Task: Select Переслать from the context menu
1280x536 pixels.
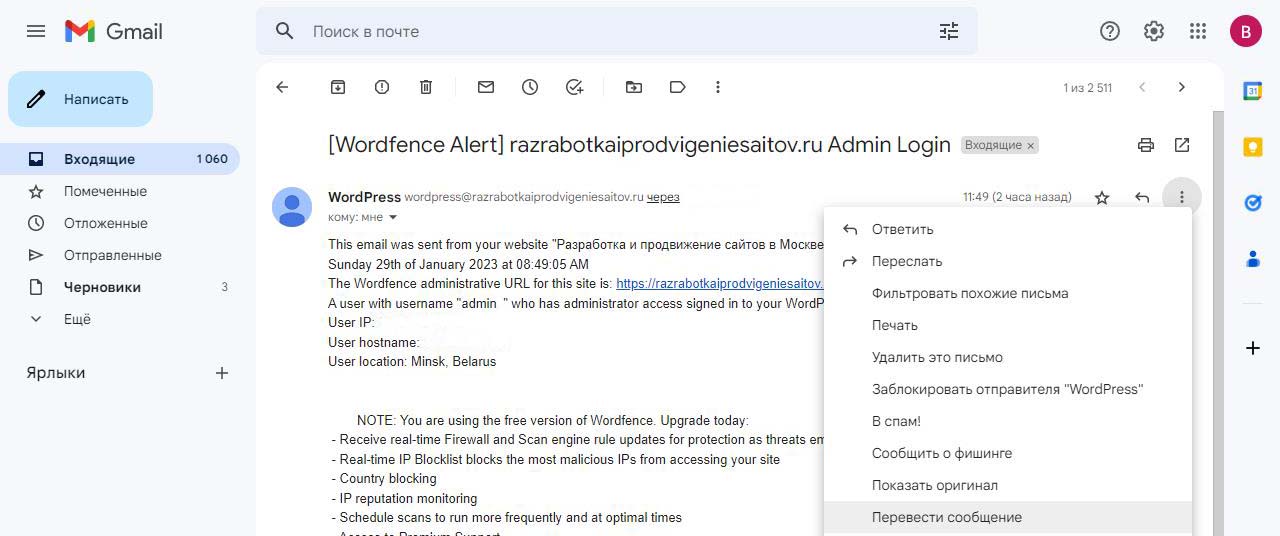Action: pos(906,261)
